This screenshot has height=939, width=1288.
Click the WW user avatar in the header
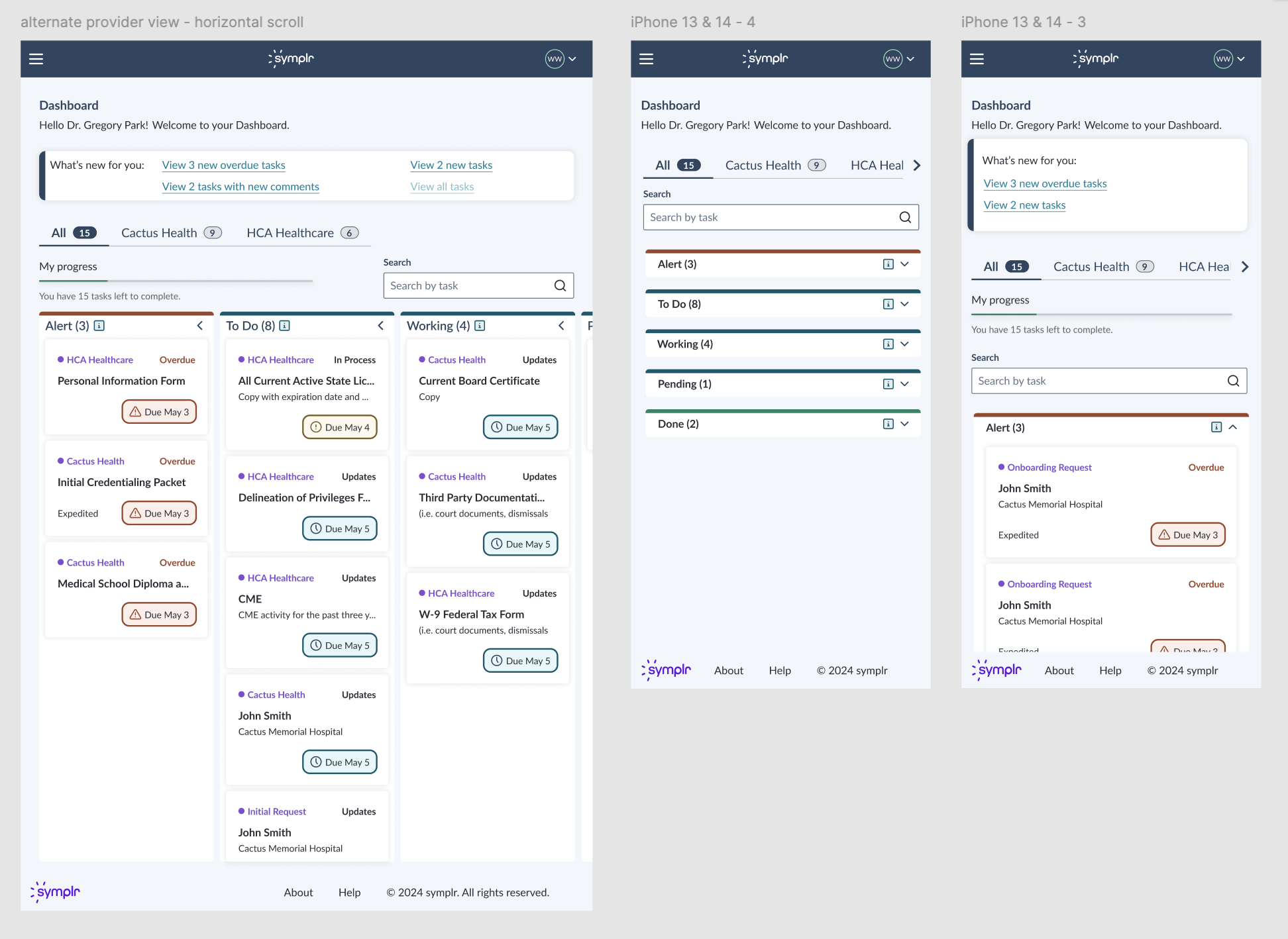553,59
